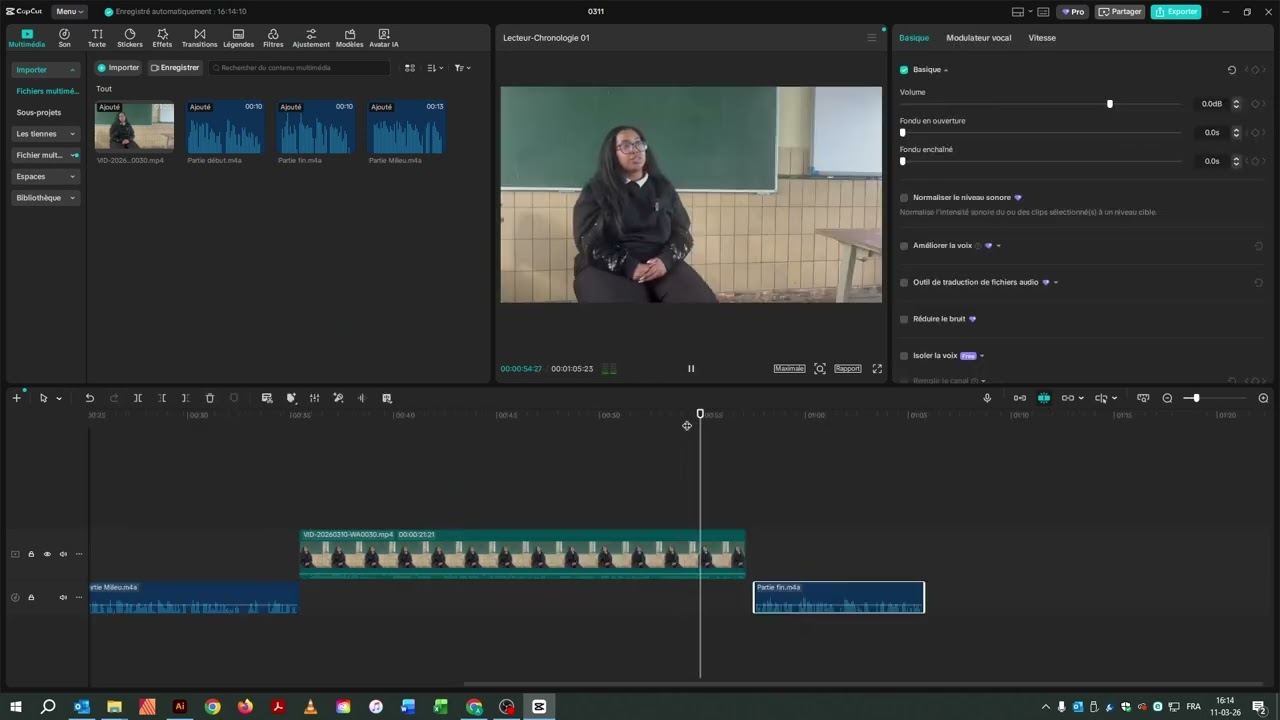Adjust the Volume slider handle

coord(1110,104)
